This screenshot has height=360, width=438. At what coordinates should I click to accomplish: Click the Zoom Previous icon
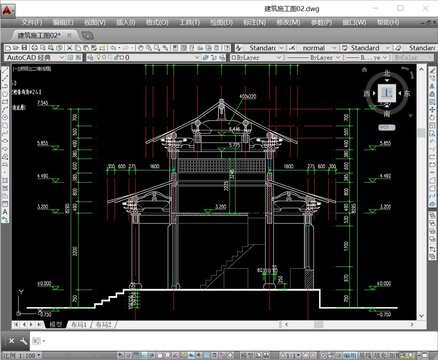pos(165,48)
